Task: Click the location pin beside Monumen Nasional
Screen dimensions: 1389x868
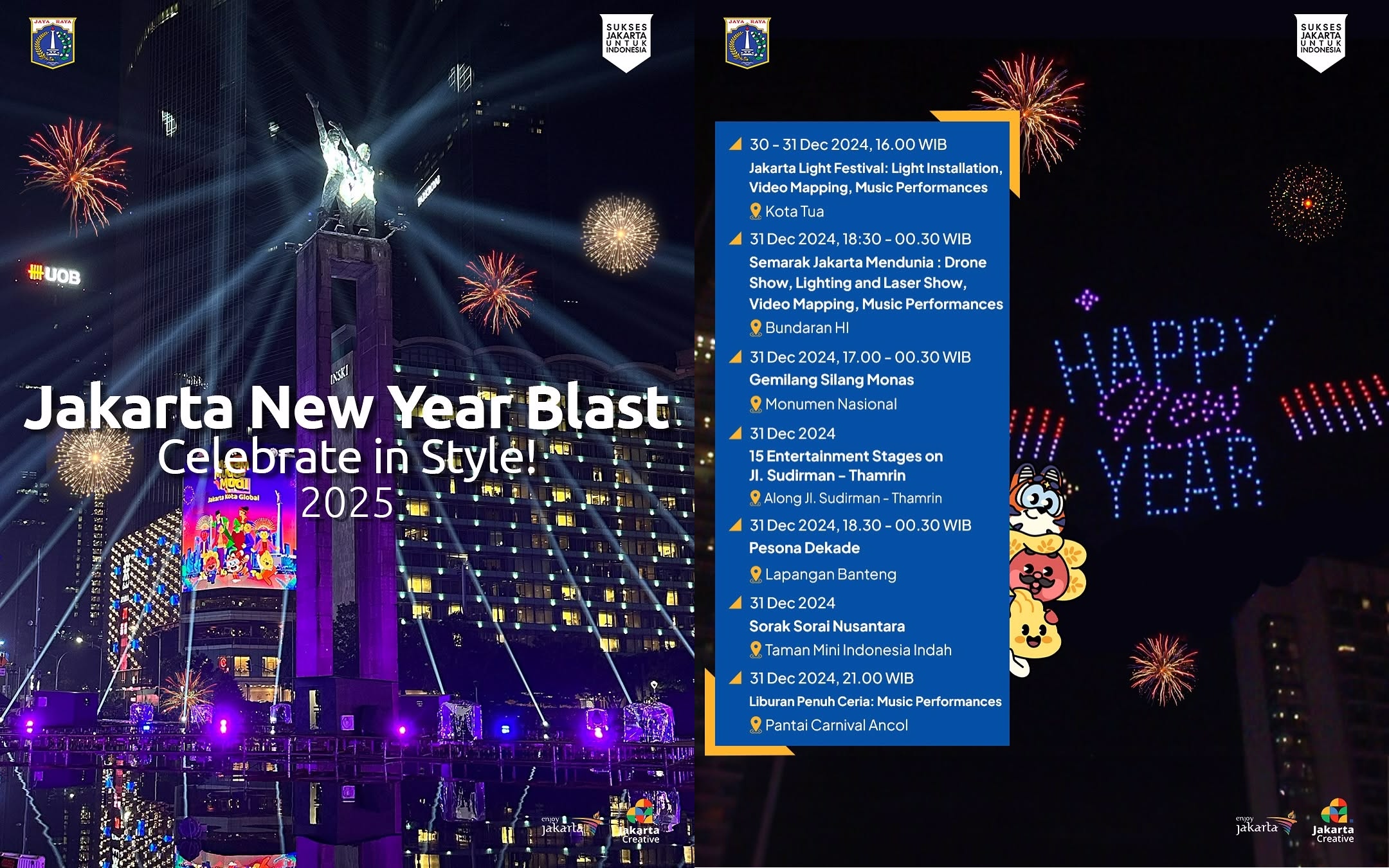Action: tap(756, 404)
